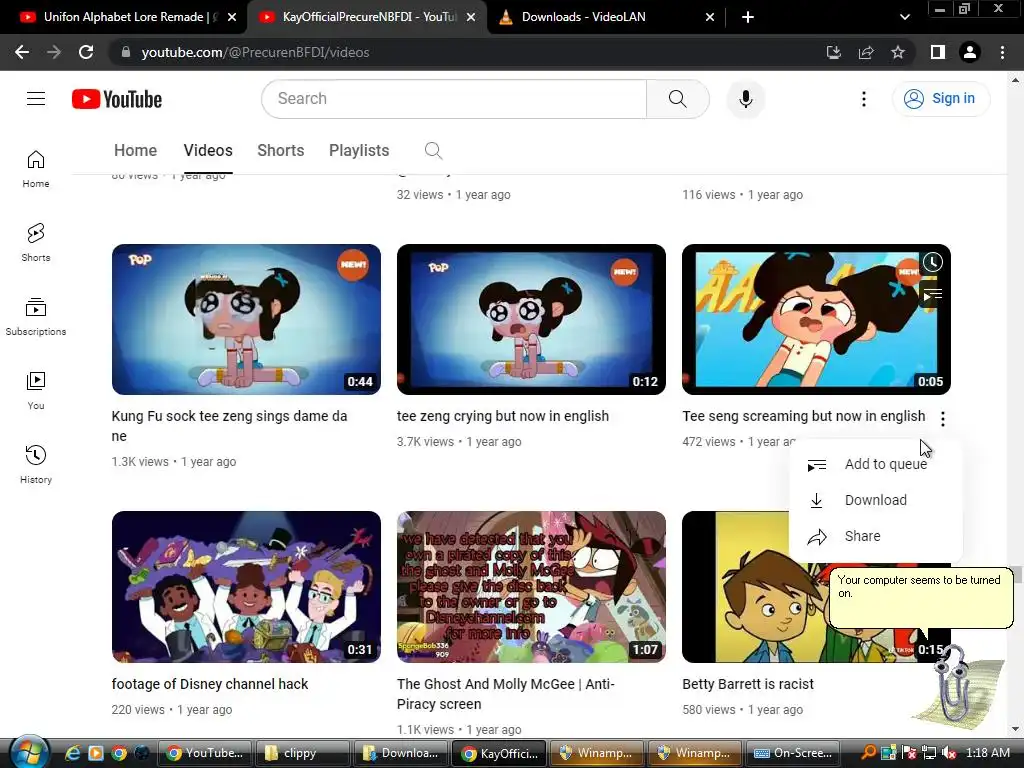Close the KayOfficialPrecureNBFDI tab
Viewport: 1024px width, 768px height.
tap(471, 18)
